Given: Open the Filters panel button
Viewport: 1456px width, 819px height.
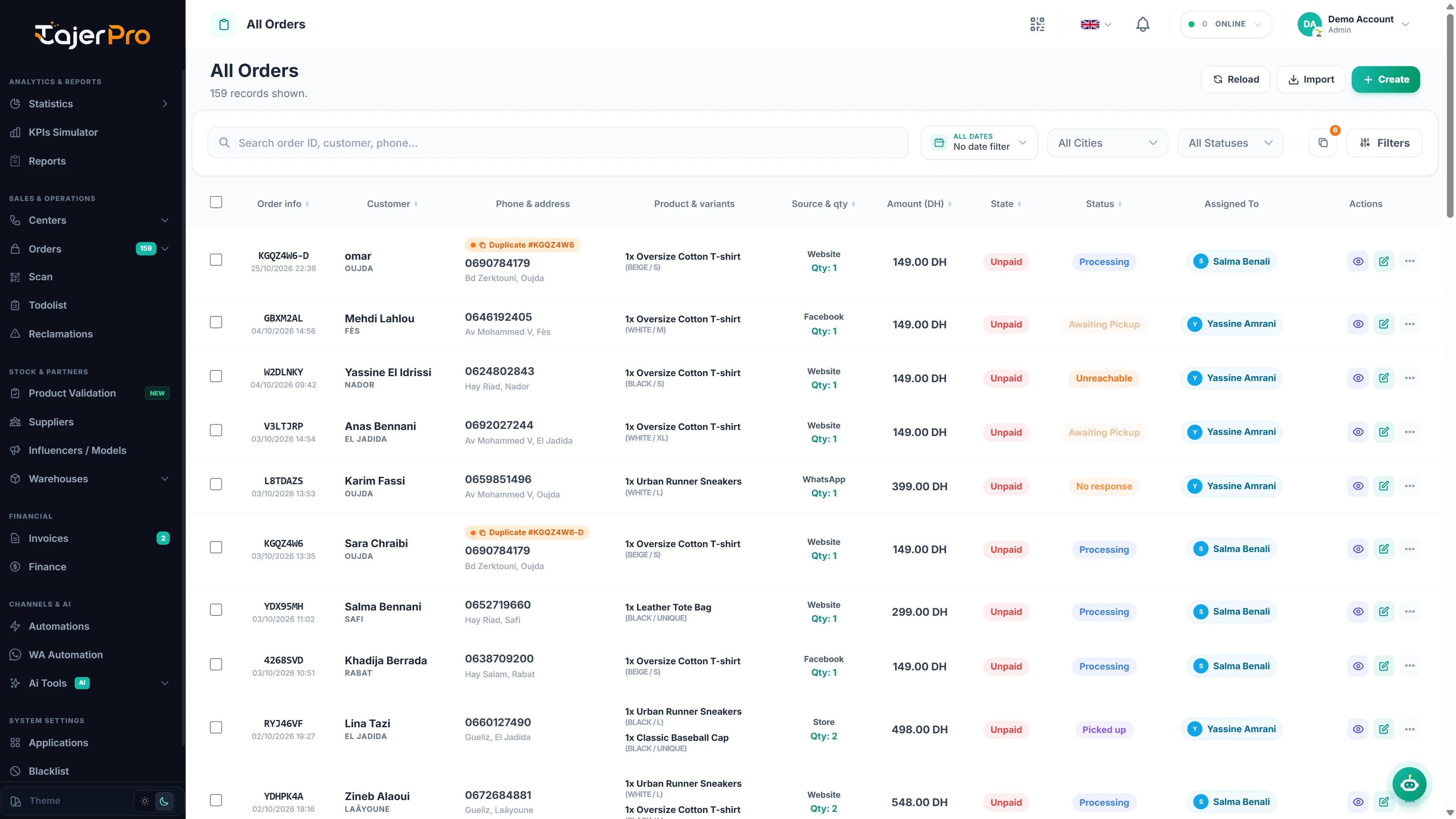Looking at the screenshot, I should pyautogui.click(x=1384, y=143).
